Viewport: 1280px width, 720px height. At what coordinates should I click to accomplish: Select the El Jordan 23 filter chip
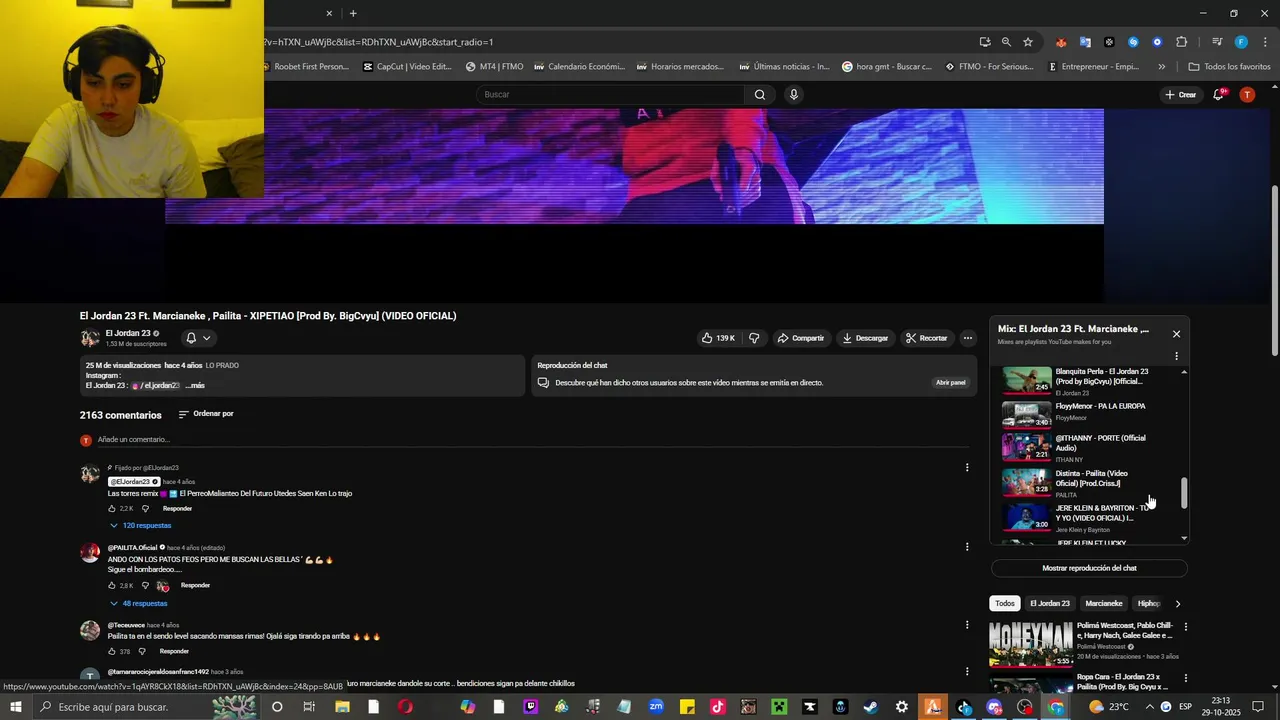1050,604
